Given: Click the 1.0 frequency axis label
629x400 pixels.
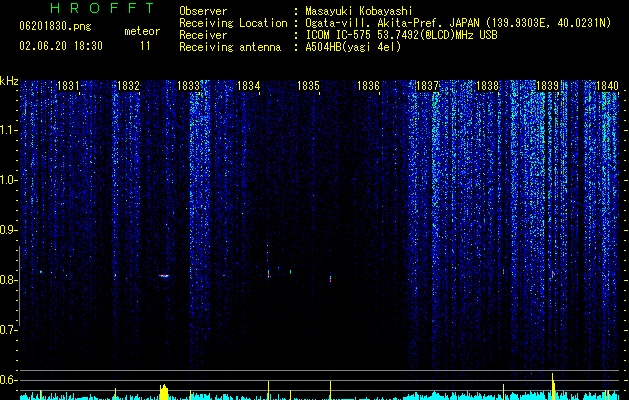Looking at the screenshot, I should [8, 180].
